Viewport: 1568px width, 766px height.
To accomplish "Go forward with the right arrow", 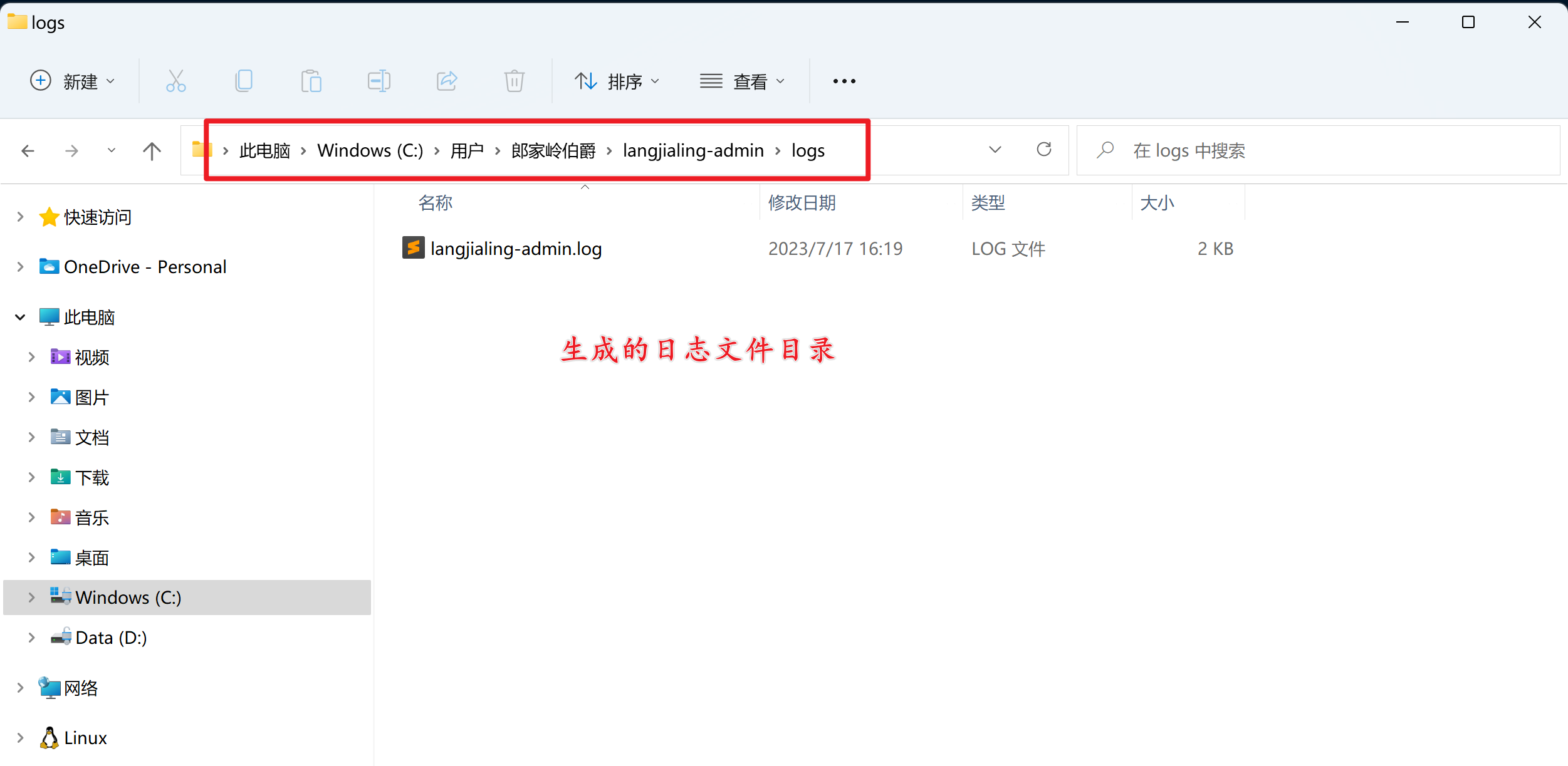I will pos(71,151).
